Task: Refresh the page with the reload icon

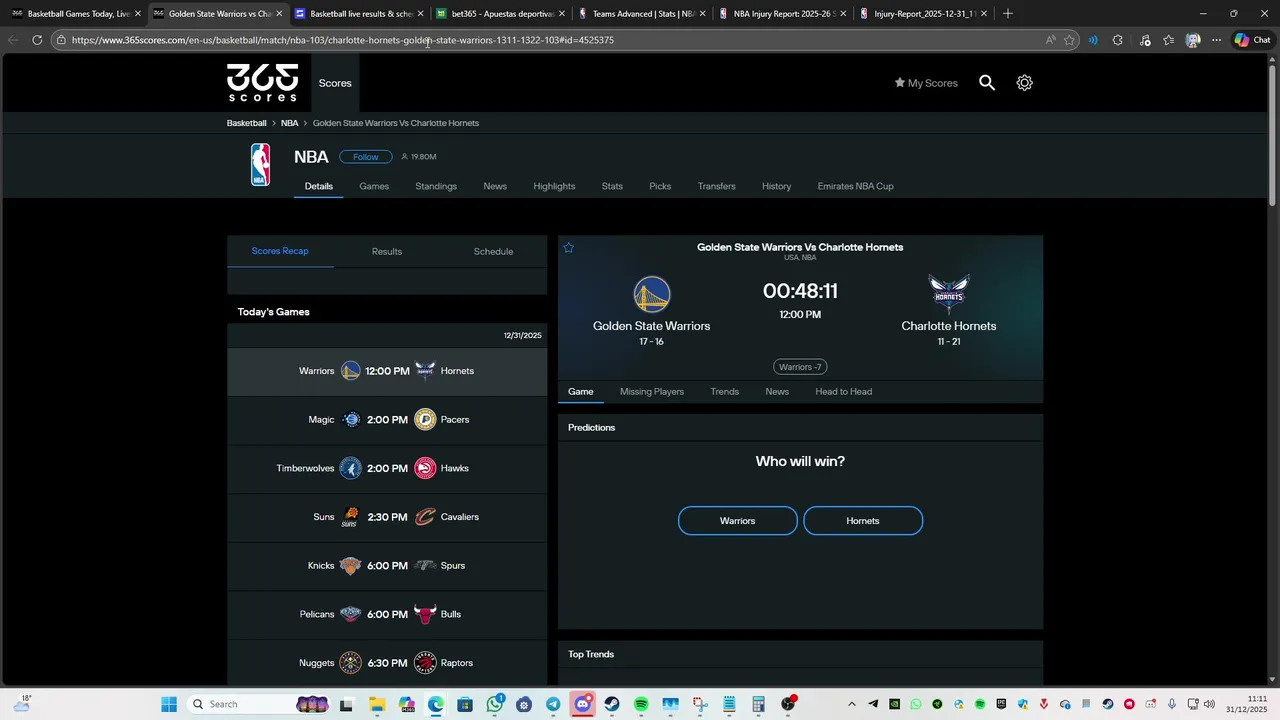Action: pyautogui.click(x=37, y=40)
